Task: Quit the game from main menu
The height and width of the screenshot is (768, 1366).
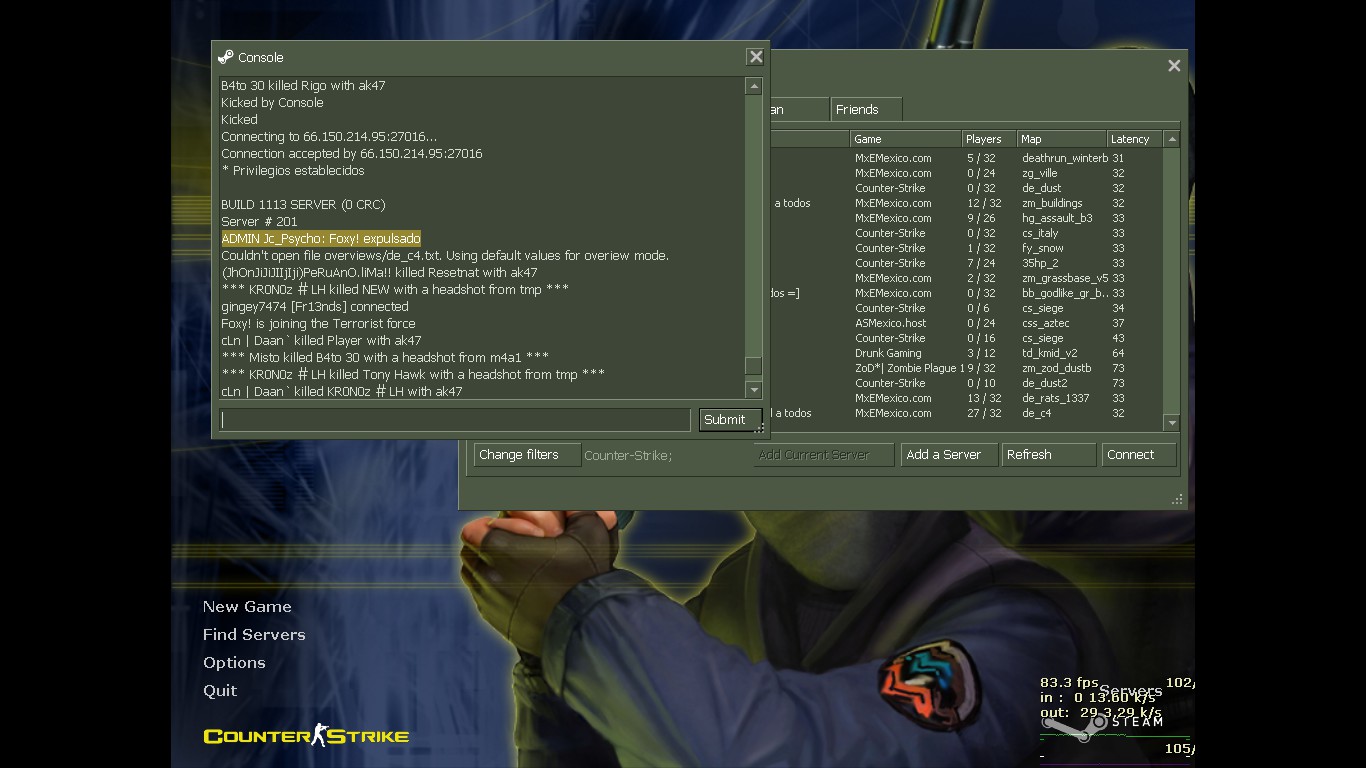Action: [x=220, y=691]
